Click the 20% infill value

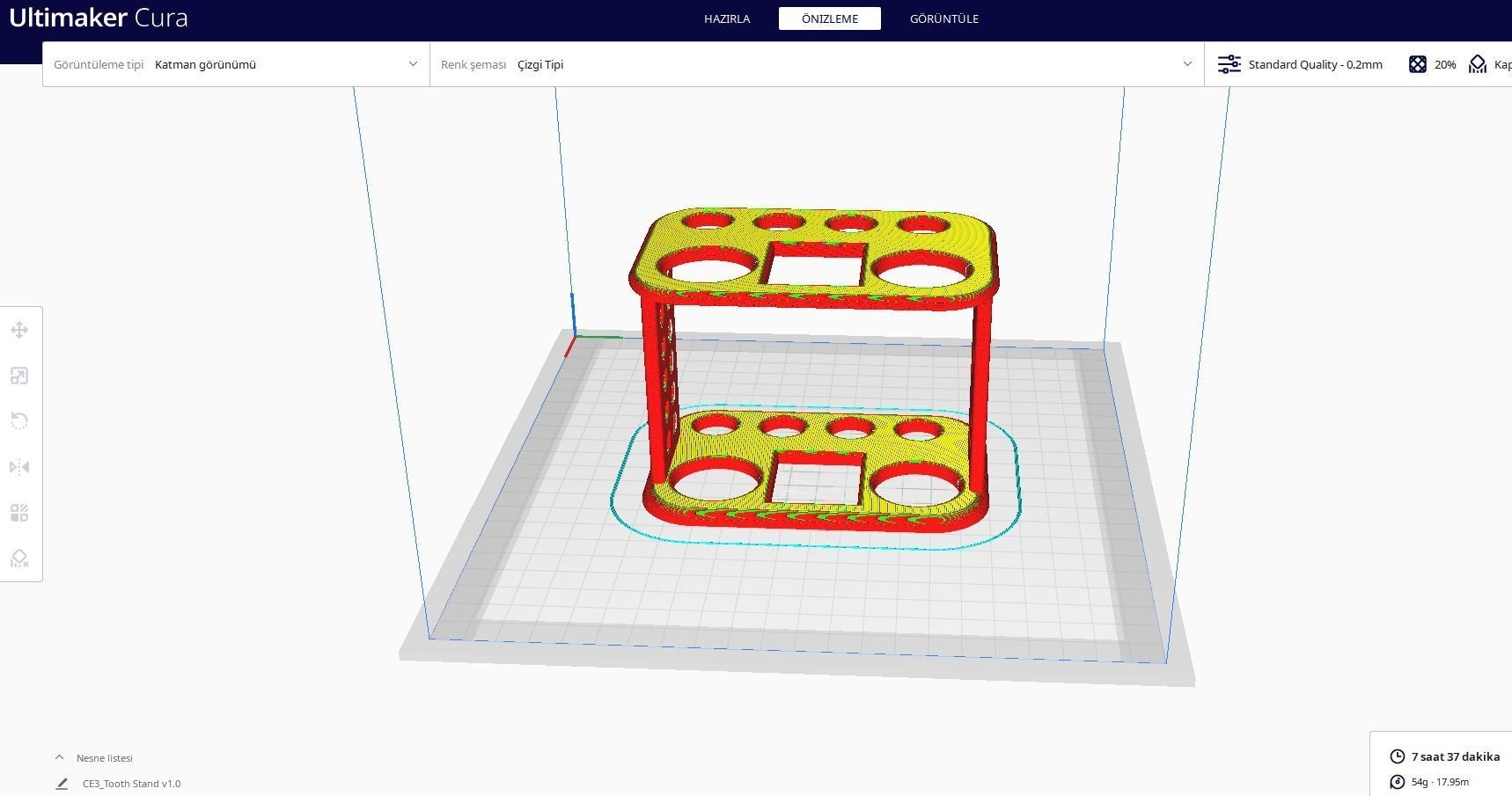coord(1445,64)
